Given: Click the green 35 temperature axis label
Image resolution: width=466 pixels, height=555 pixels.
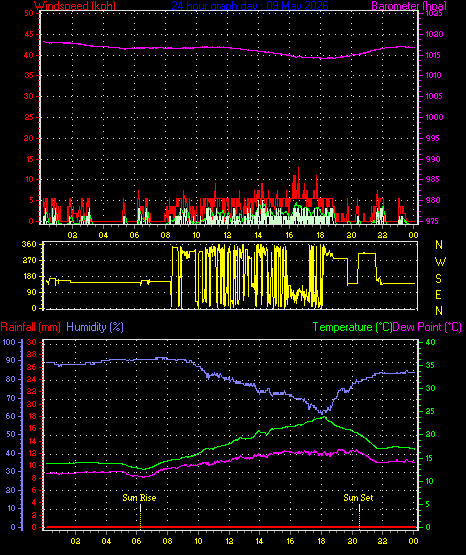Looking at the screenshot, I should pyautogui.click(x=430, y=365).
